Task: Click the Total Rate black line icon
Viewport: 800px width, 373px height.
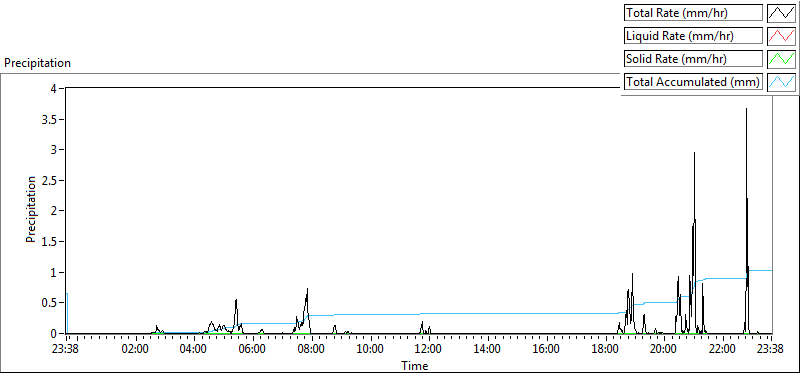Action: point(782,13)
